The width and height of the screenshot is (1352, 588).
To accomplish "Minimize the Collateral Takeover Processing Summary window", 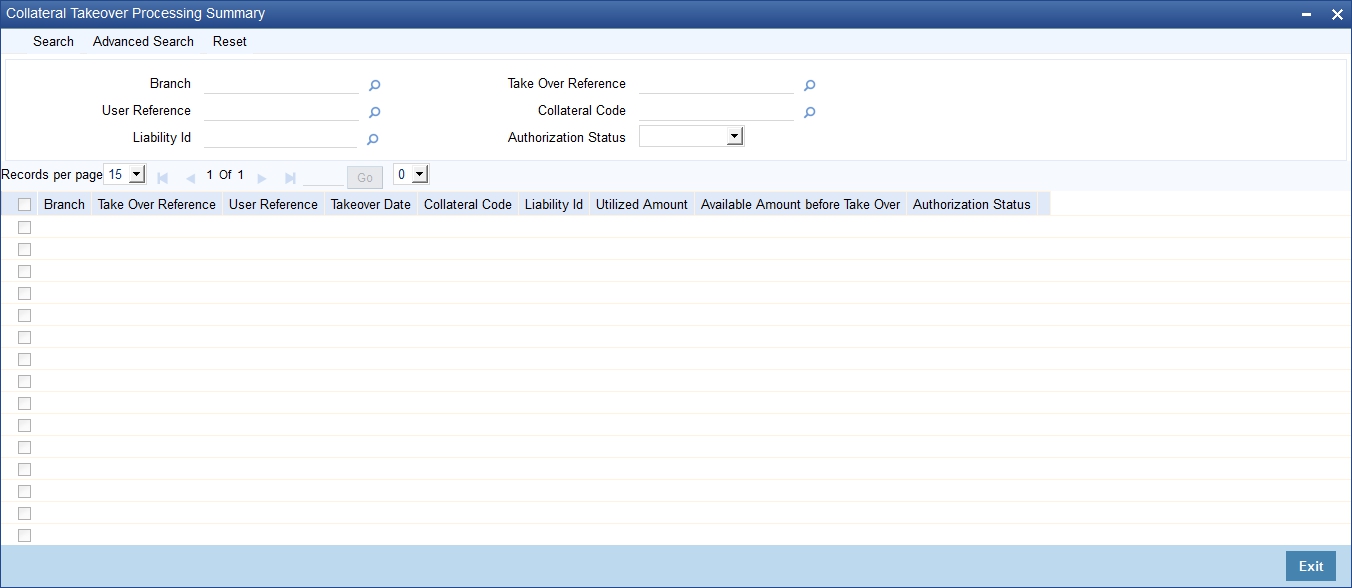I will (1307, 14).
